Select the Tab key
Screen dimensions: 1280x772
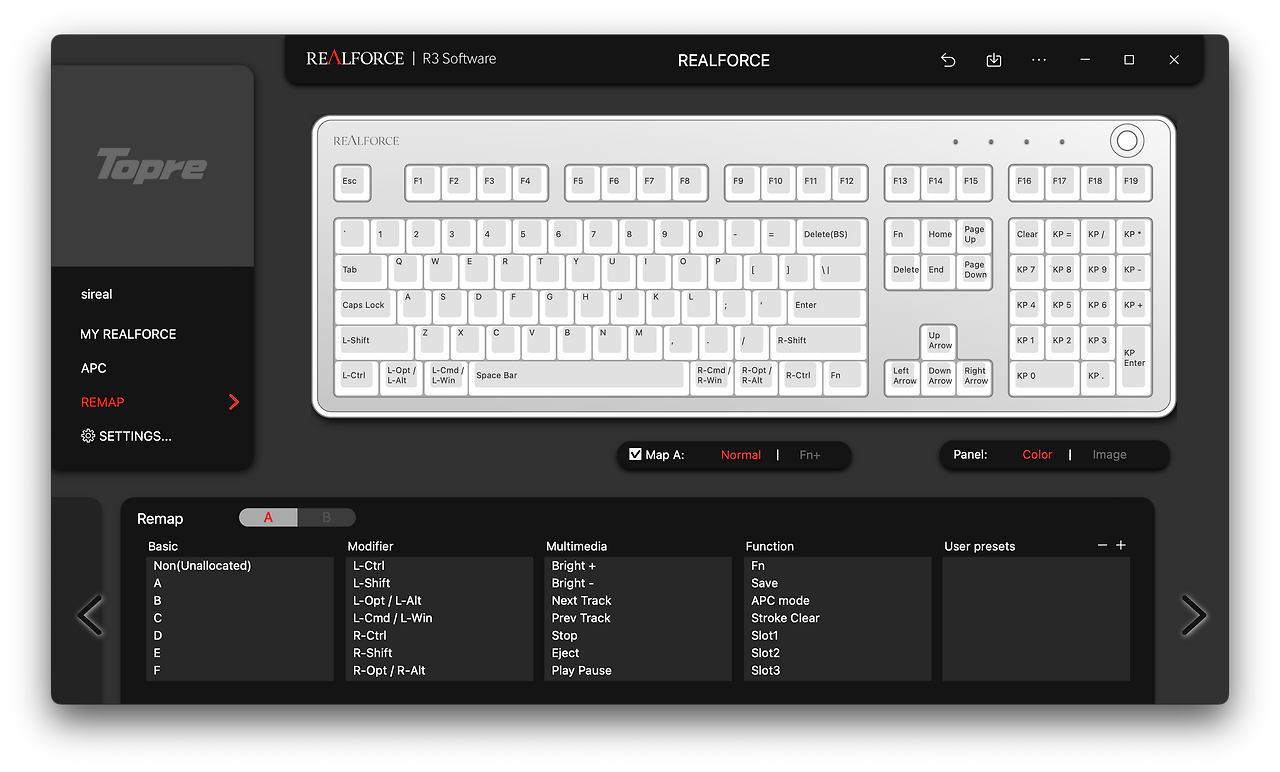click(x=362, y=270)
